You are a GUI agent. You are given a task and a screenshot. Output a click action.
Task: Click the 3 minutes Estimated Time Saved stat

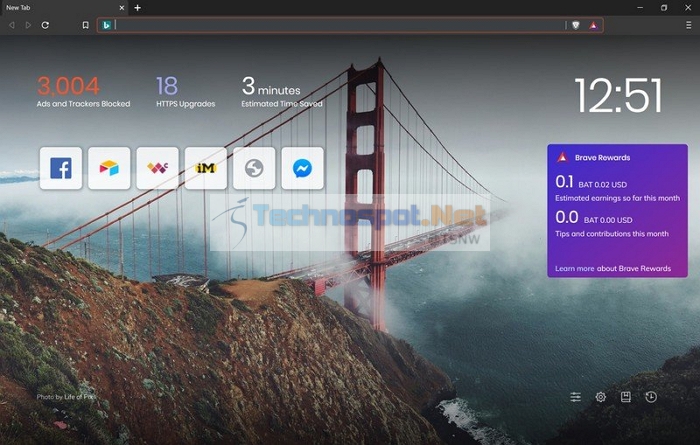[x=282, y=92]
